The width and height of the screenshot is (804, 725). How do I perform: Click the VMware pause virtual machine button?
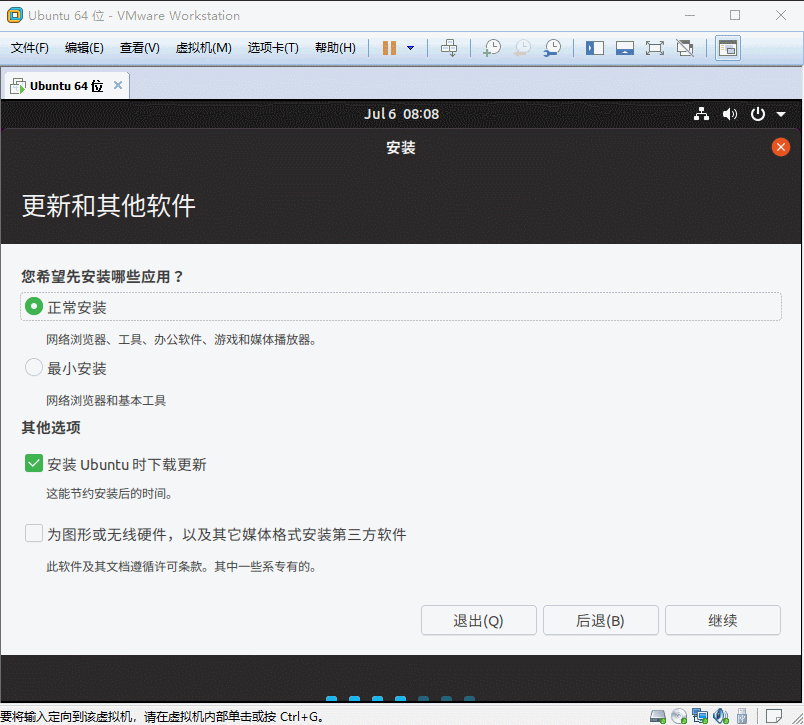coord(389,48)
